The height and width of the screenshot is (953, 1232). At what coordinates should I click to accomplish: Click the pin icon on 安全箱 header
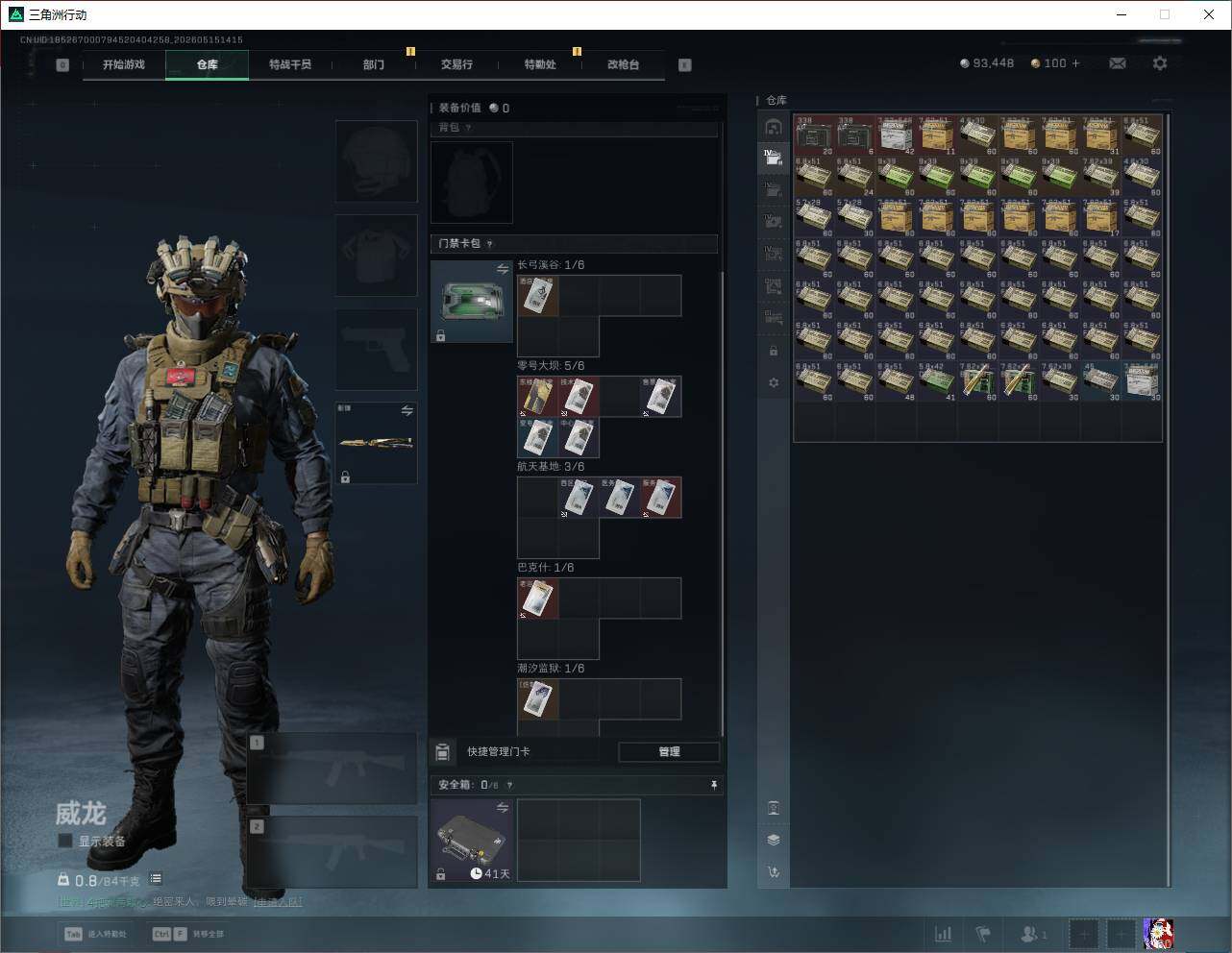click(x=713, y=785)
